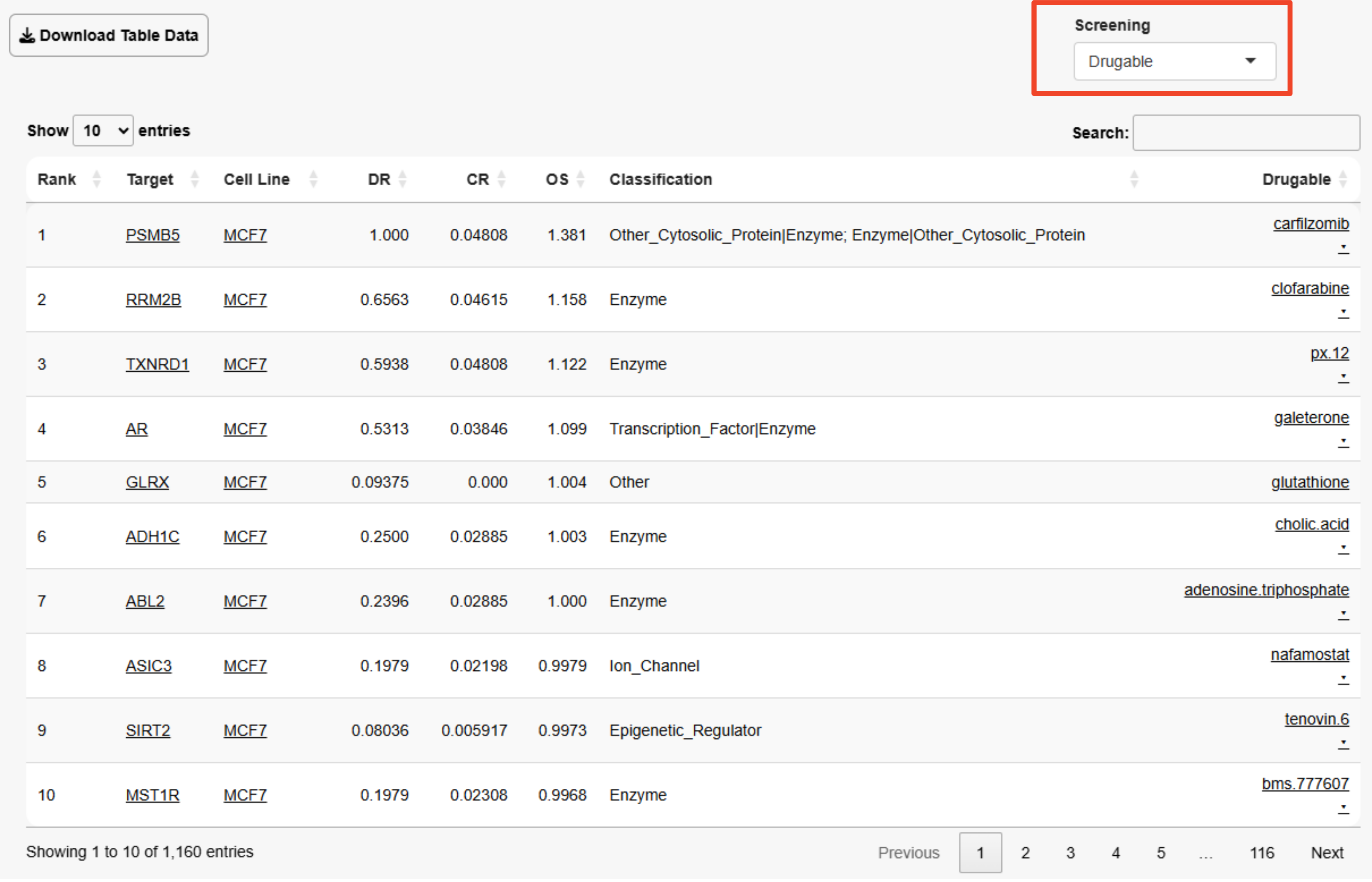
Task: Sort by Cell Line column arrows
Action: coord(313,179)
